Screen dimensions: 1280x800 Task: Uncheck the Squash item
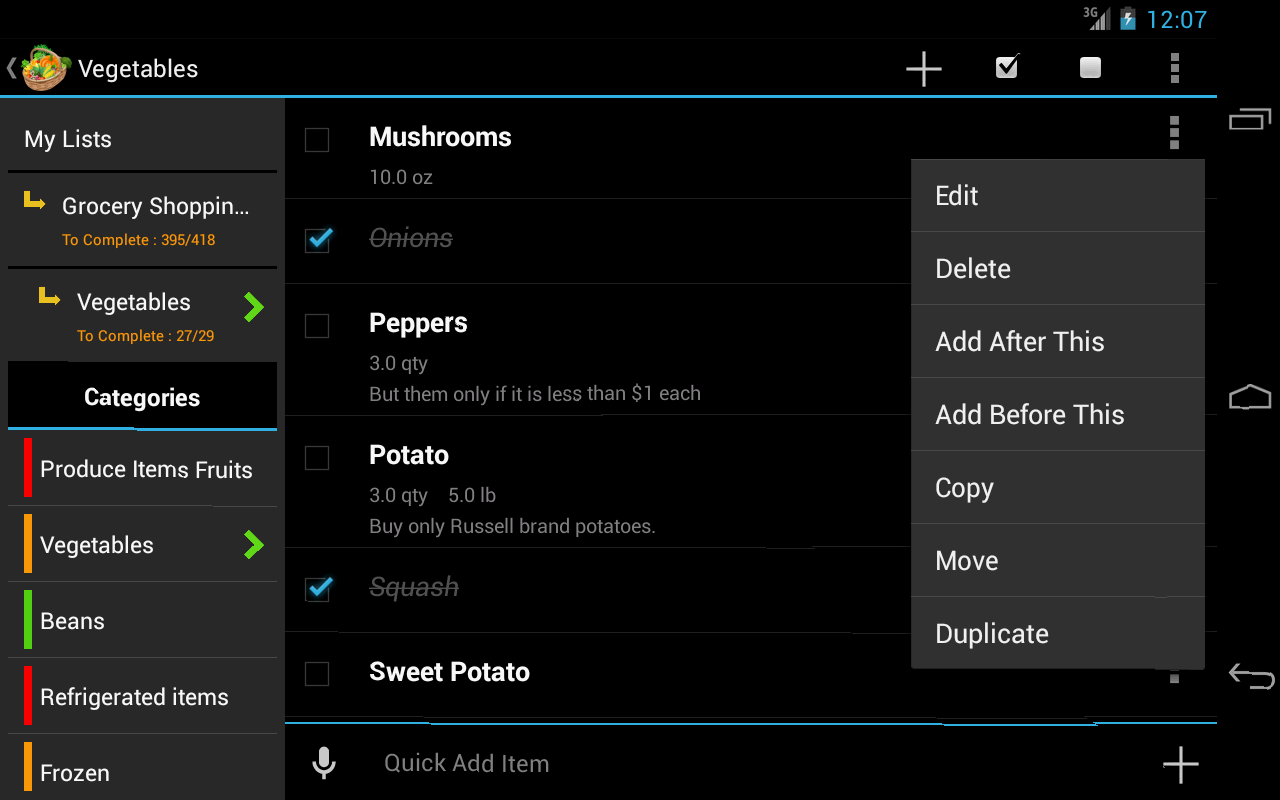pos(317,590)
